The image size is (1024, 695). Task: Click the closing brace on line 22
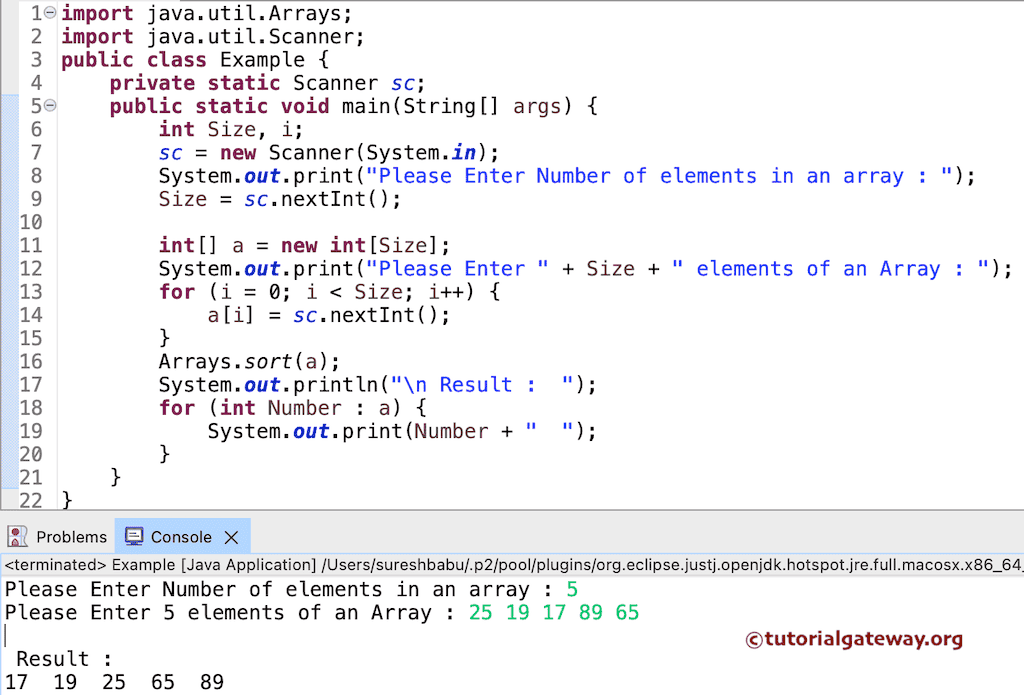66,500
